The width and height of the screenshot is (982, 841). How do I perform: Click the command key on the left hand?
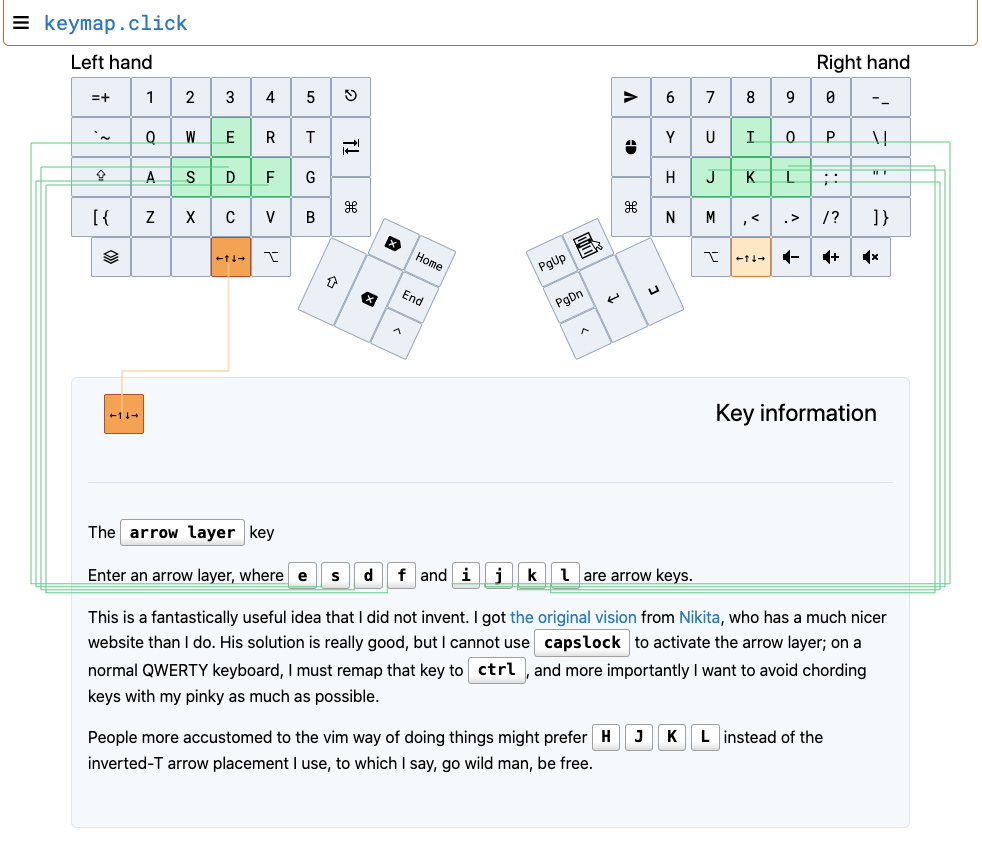[350, 207]
